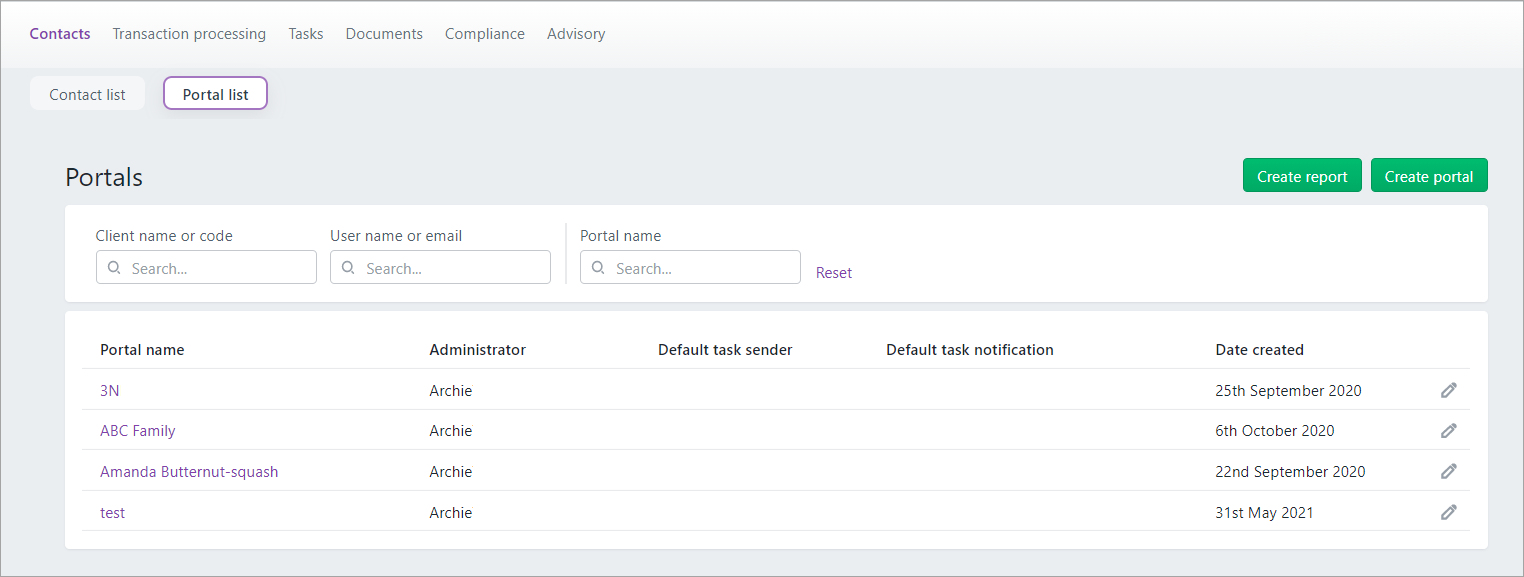Switch to the Contact list tab
Screen dimensions: 1524x577
[x=88, y=94]
